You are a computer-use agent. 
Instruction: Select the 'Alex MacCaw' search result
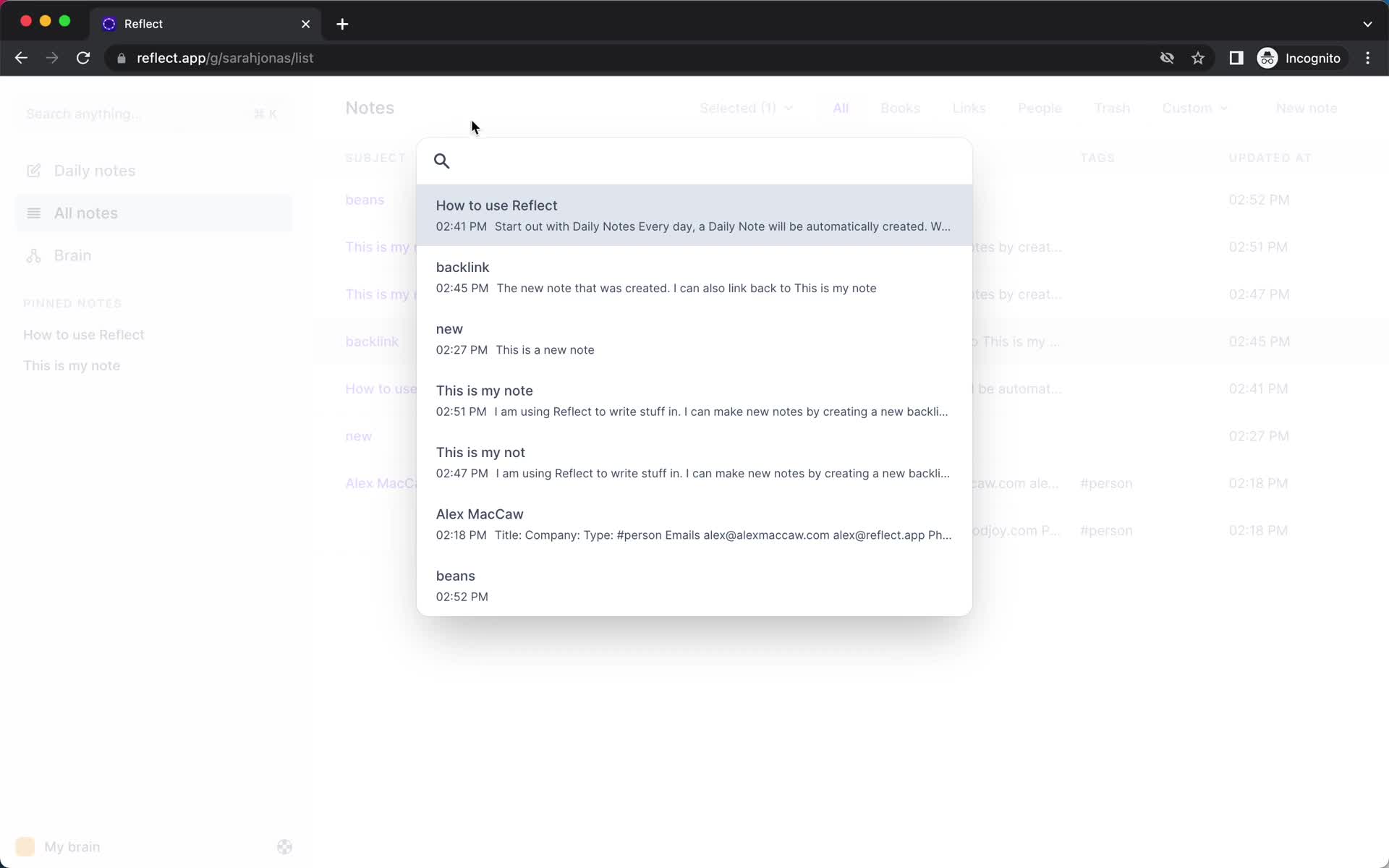click(x=694, y=524)
